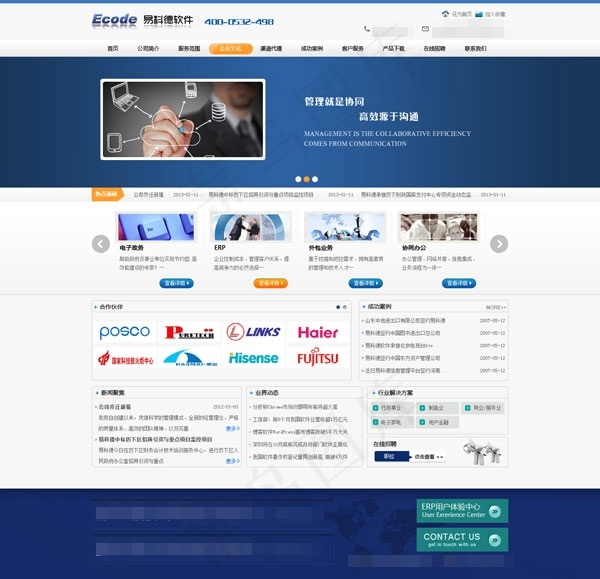Click the red torch center logo
Screen dimensions: 600x579
(125, 358)
